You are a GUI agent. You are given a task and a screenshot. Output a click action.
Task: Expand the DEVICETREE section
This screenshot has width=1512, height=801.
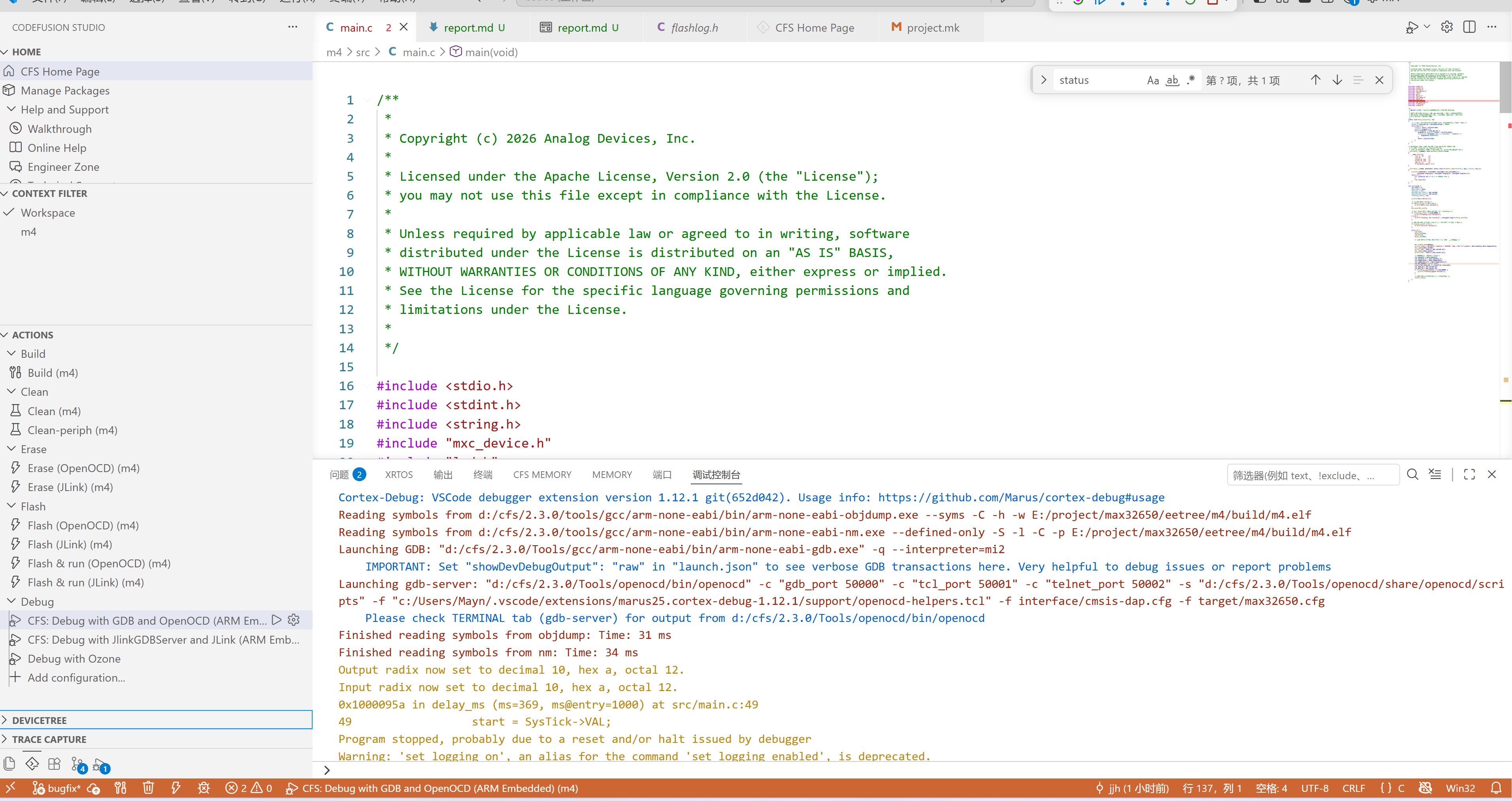click(x=156, y=720)
